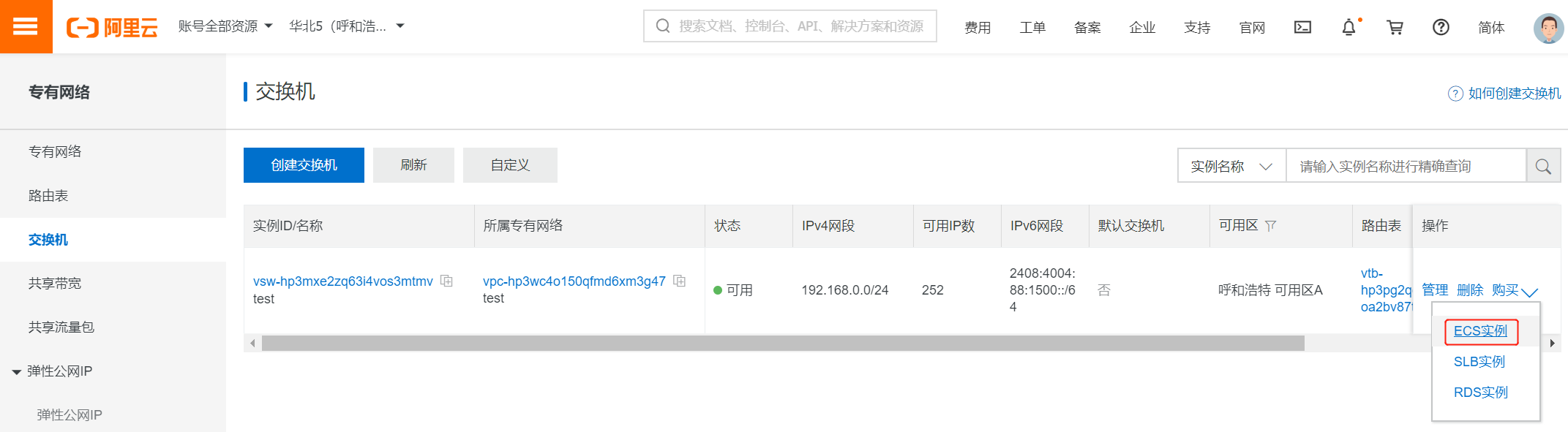
Task: Click the 专有网络 sidebar heading
Action: [x=59, y=92]
